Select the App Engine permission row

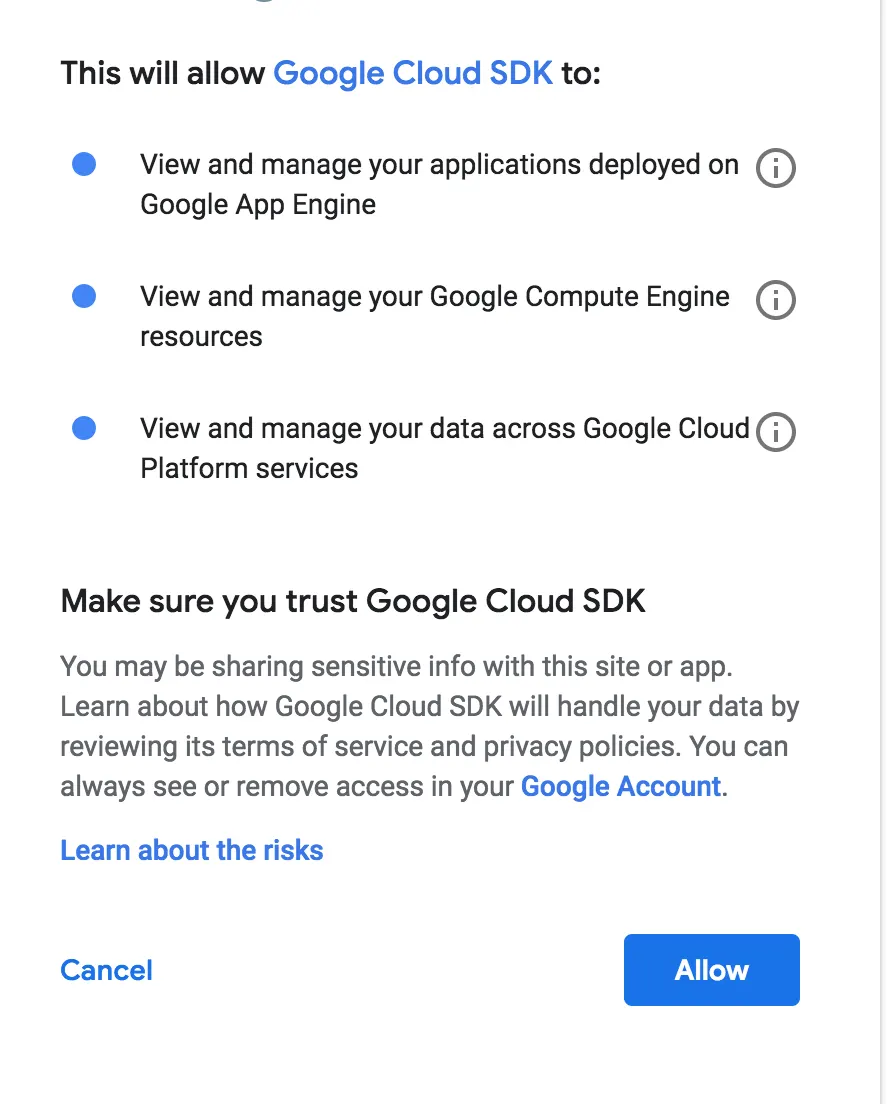point(440,184)
